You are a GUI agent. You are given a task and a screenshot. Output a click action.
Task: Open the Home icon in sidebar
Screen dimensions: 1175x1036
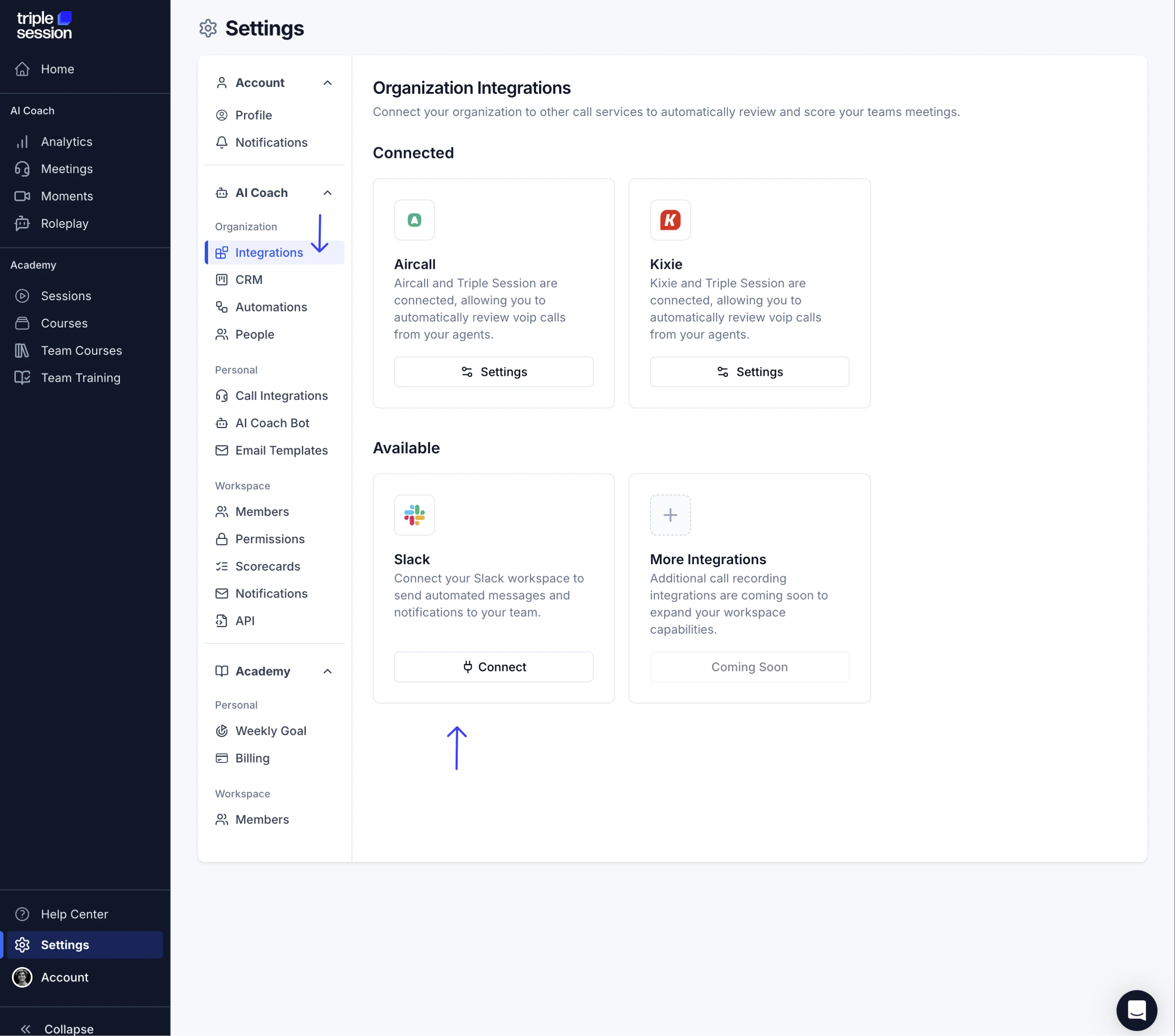coord(22,69)
